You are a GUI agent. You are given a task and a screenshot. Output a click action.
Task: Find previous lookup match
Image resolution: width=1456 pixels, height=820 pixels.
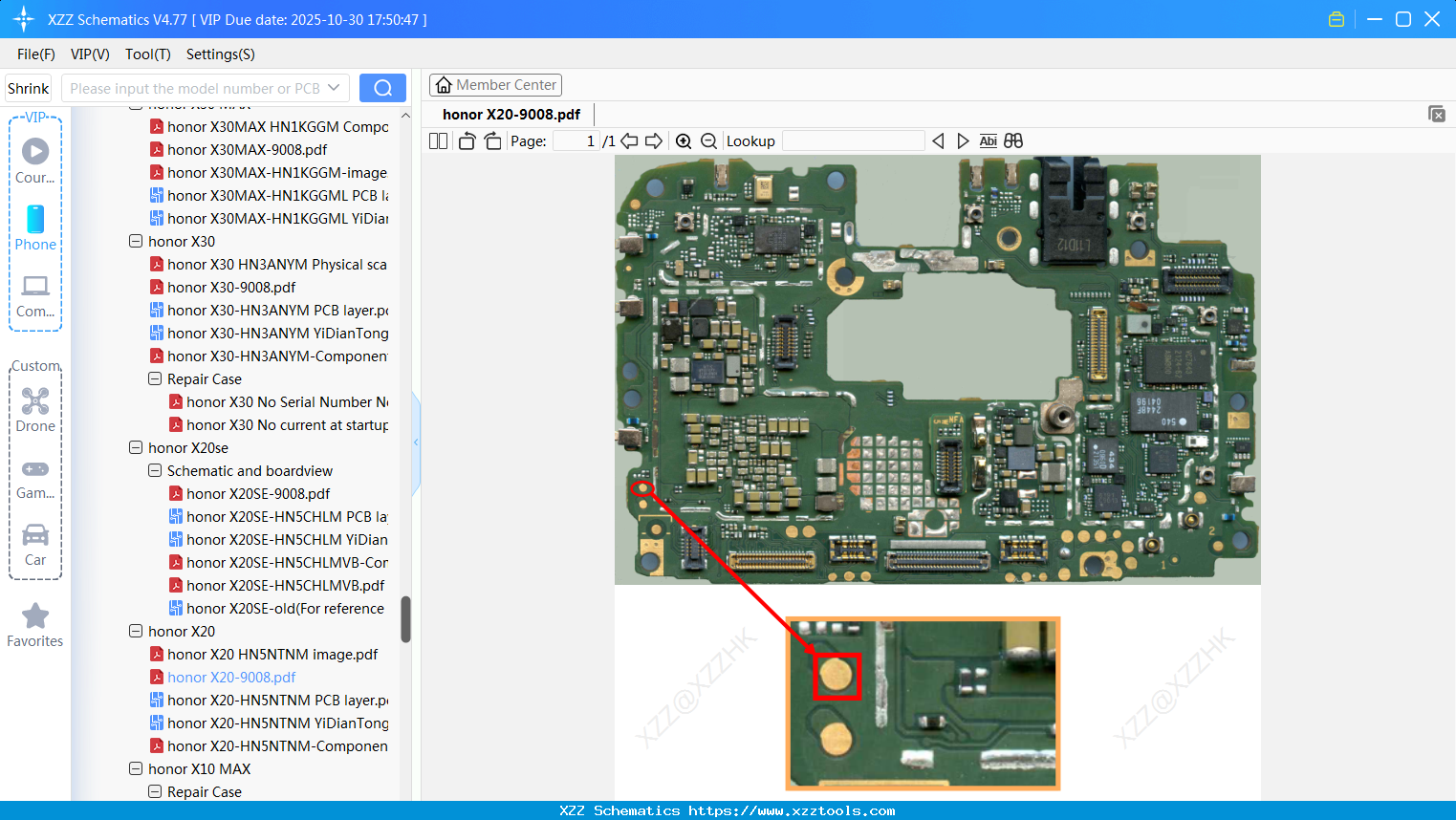(x=938, y=141)
